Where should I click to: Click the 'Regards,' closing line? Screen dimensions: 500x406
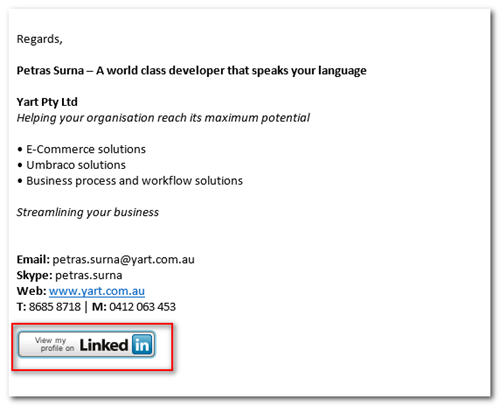(40, 39)
